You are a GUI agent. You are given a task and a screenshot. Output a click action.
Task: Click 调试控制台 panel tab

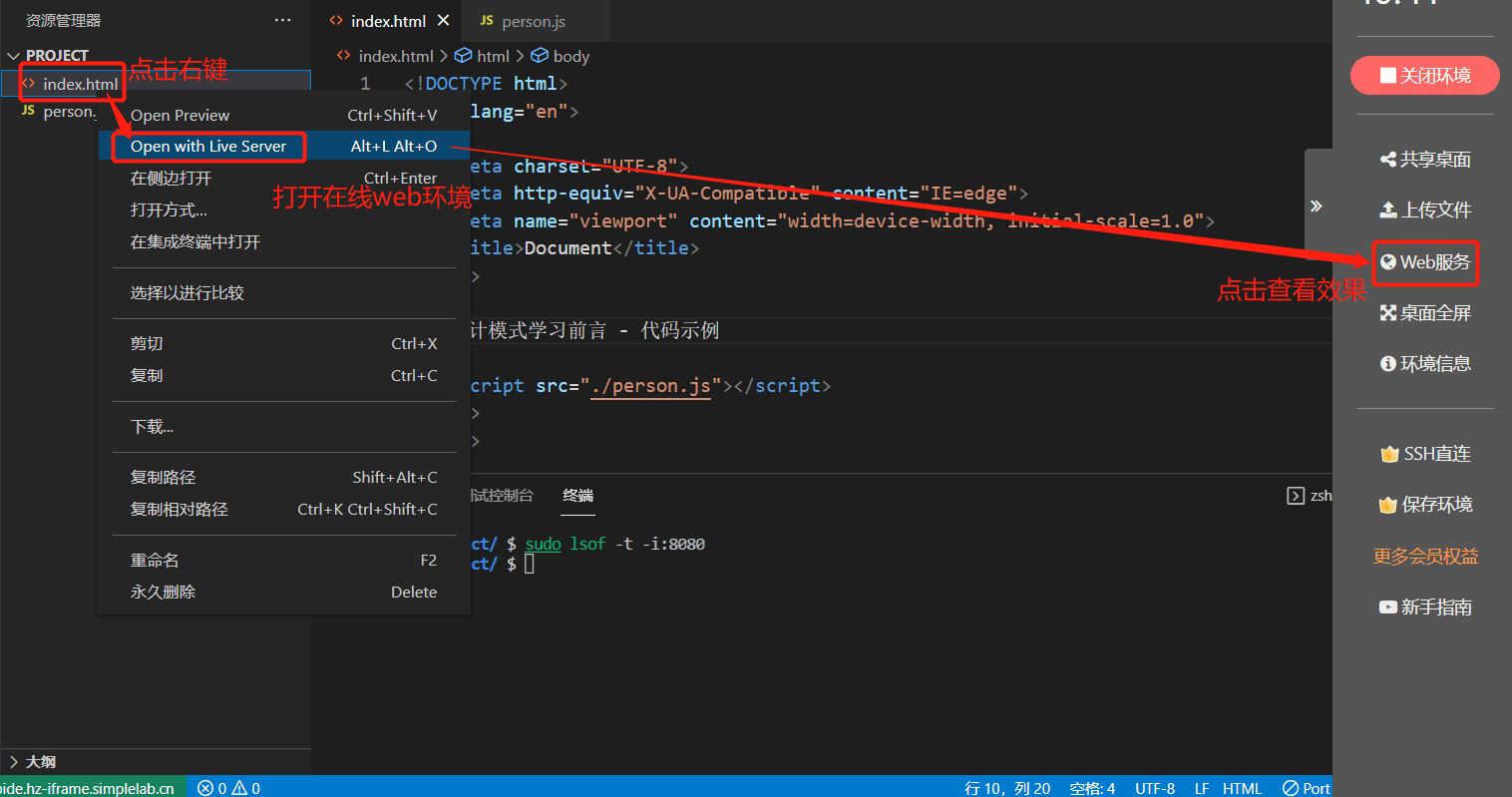coord(502,495)
